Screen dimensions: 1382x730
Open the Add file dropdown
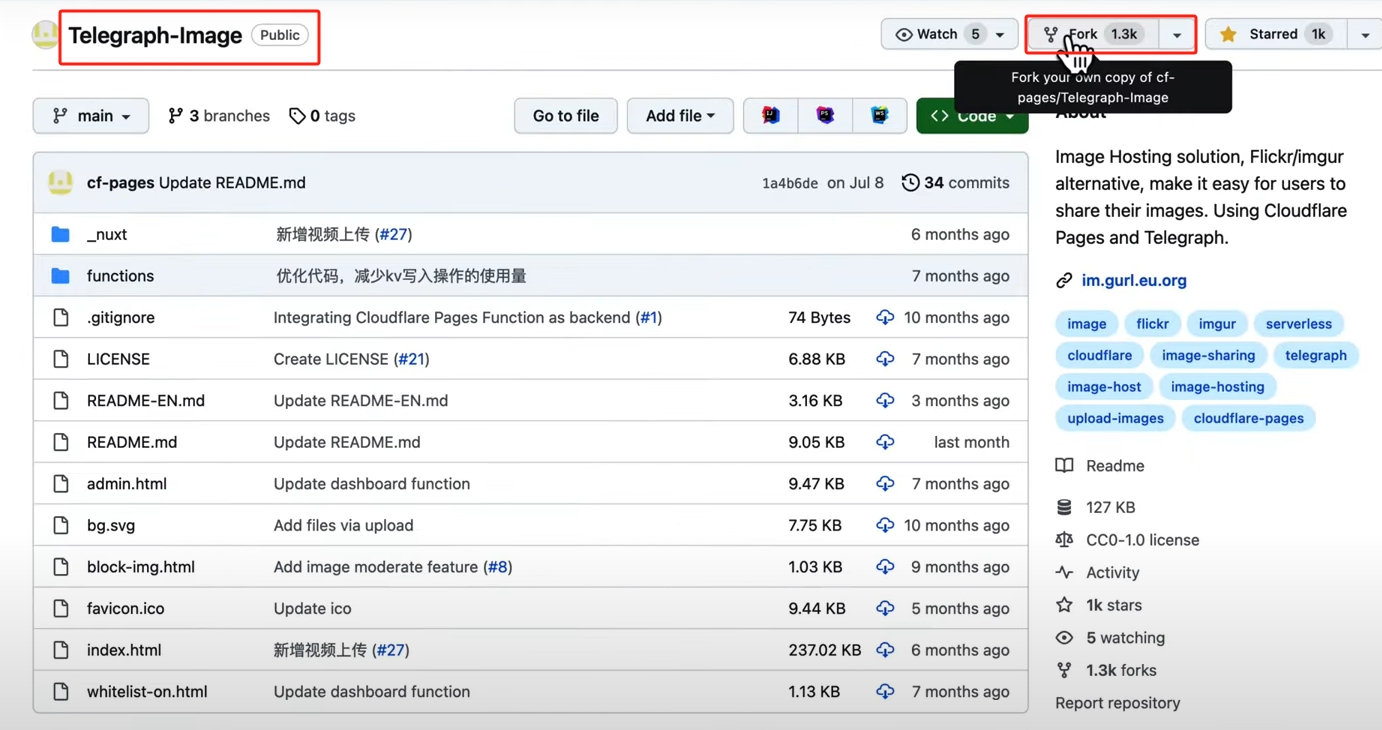[680, 116]
